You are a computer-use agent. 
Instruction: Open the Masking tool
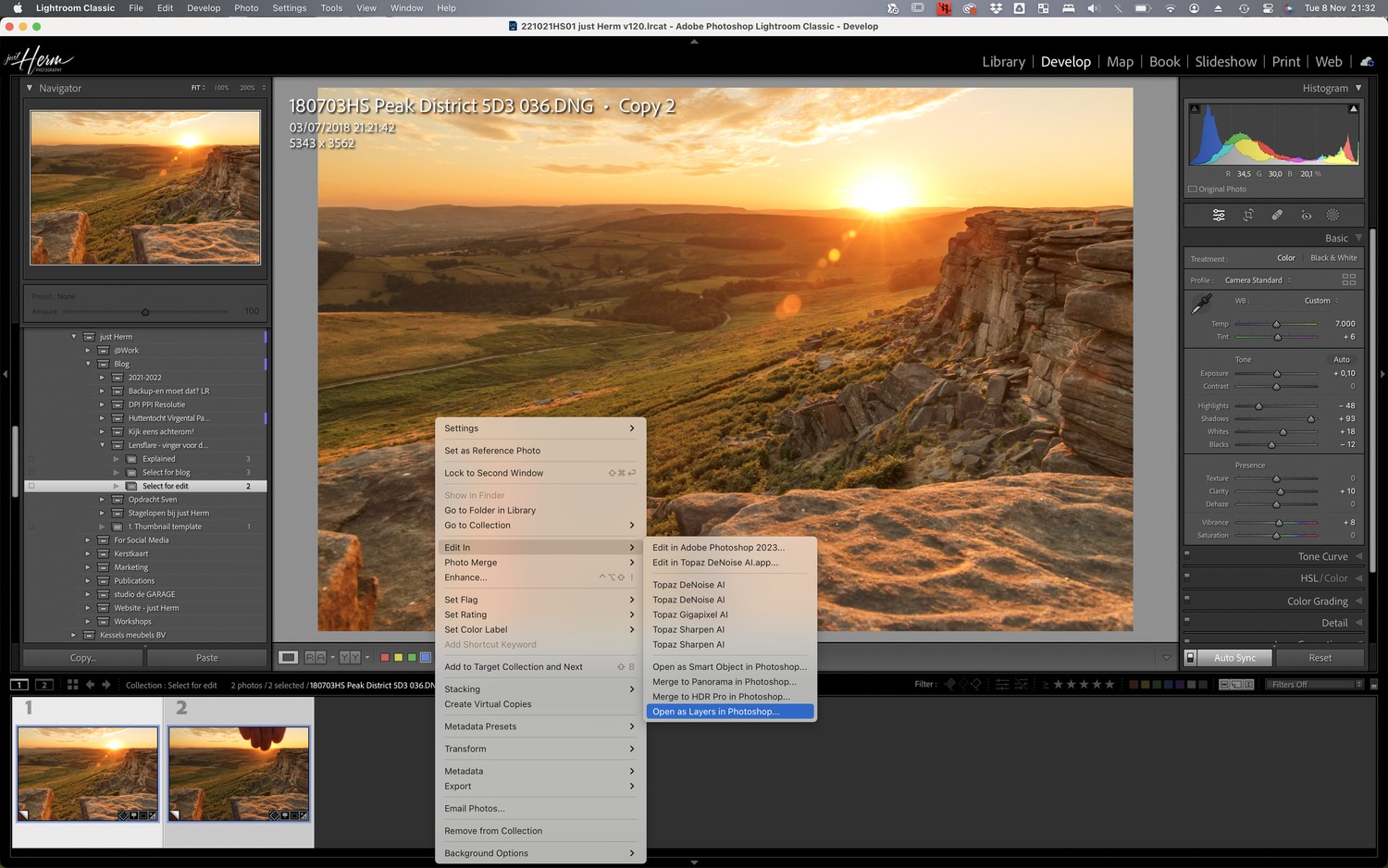pos(1332,216)
